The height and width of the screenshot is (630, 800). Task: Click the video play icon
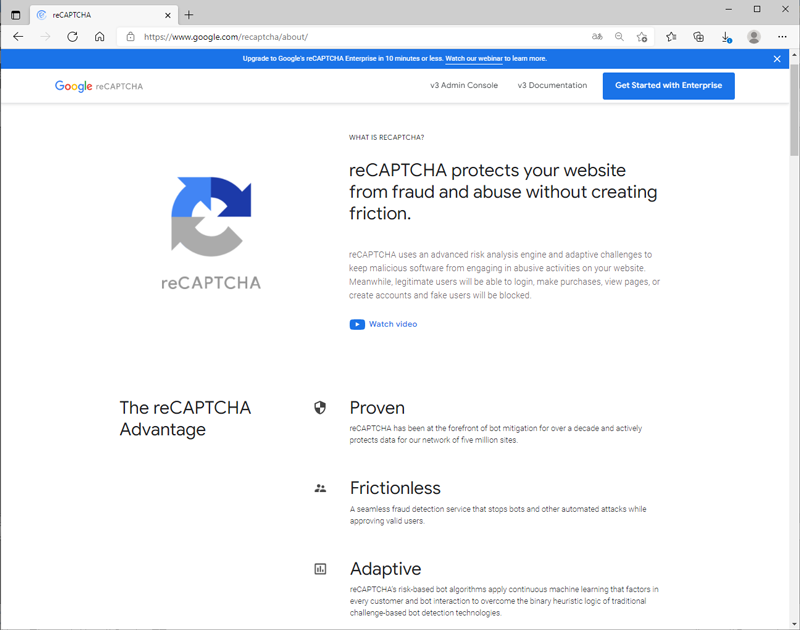click(x=357, y=324)
